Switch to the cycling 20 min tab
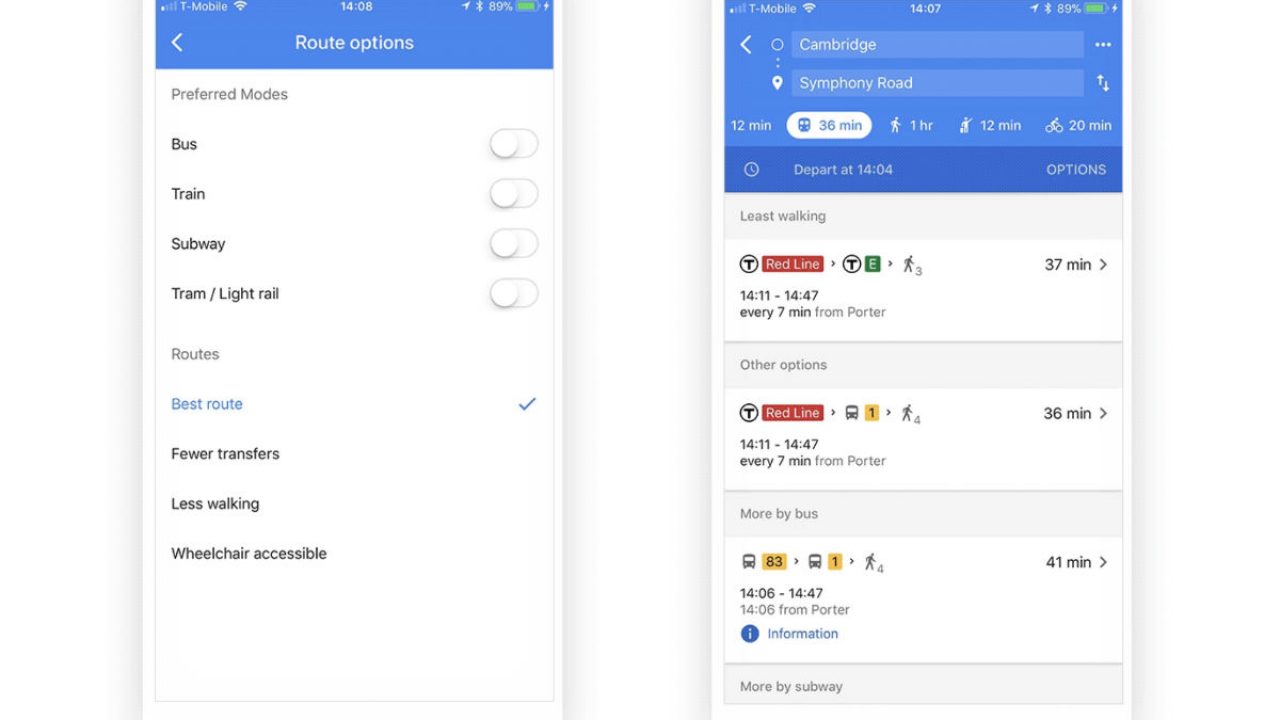This screenshot has height=720, width=1280. point(1078,125)
